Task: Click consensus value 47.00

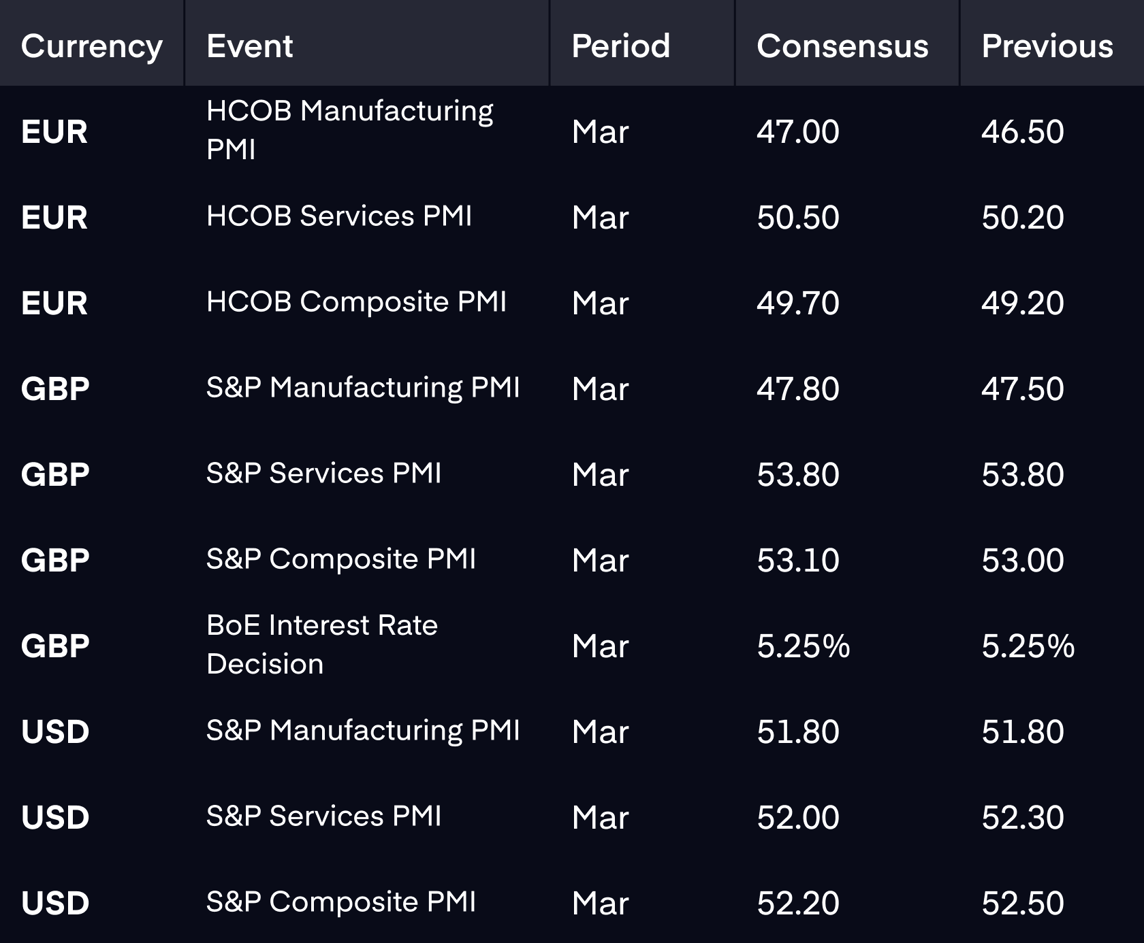Action: click(798, 132)
